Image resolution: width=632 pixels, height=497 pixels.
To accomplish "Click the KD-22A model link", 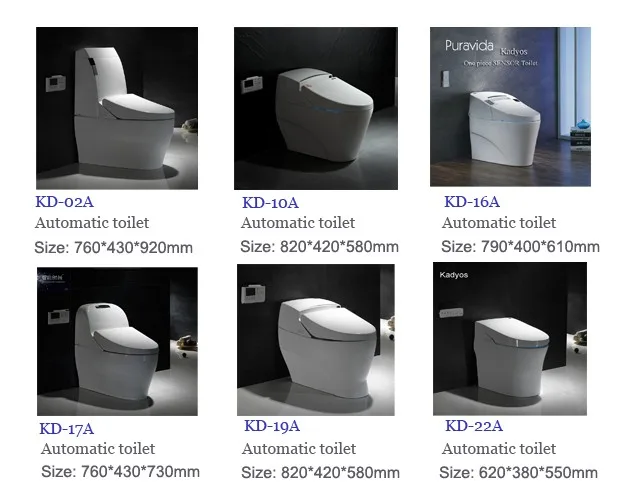I will click(x=474, y=426).
